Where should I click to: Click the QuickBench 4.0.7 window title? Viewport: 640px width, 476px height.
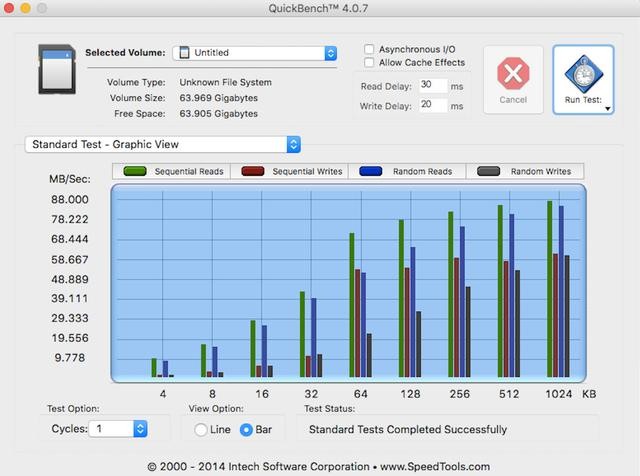click(318, 8)
